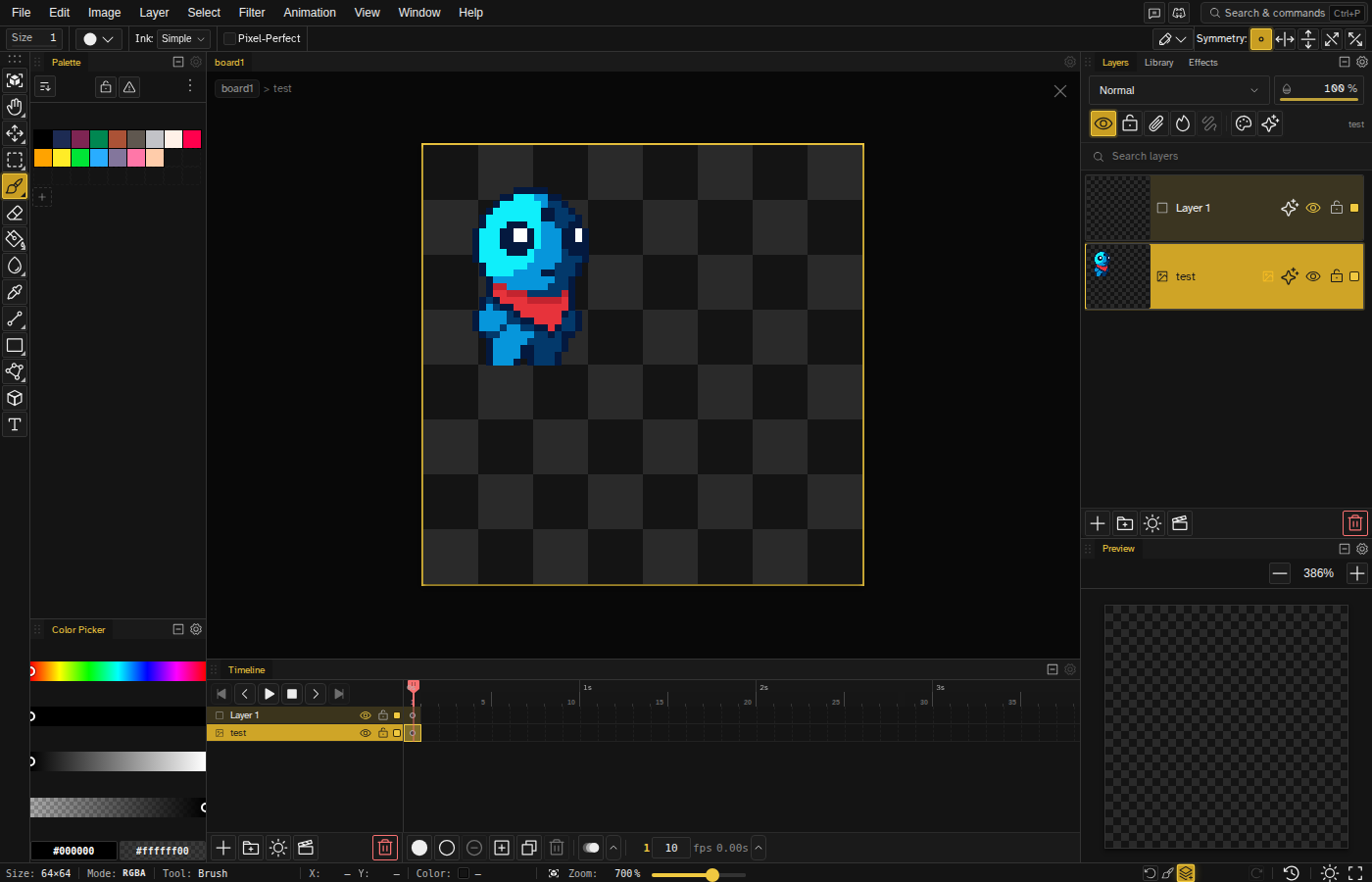The image size is (1372, 882).
Task: Open the Normal blend mode dropdown
Action: (x=1179, y=90)
